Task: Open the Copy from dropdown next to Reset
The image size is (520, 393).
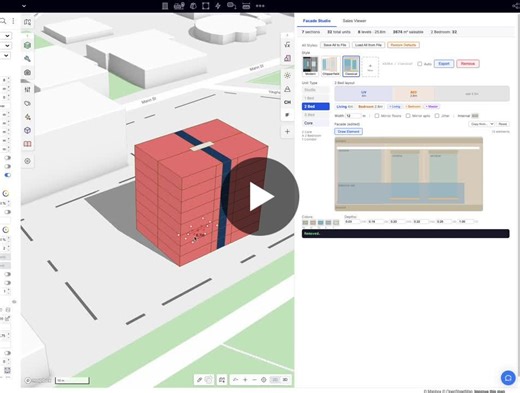Action: pos(482,124)
